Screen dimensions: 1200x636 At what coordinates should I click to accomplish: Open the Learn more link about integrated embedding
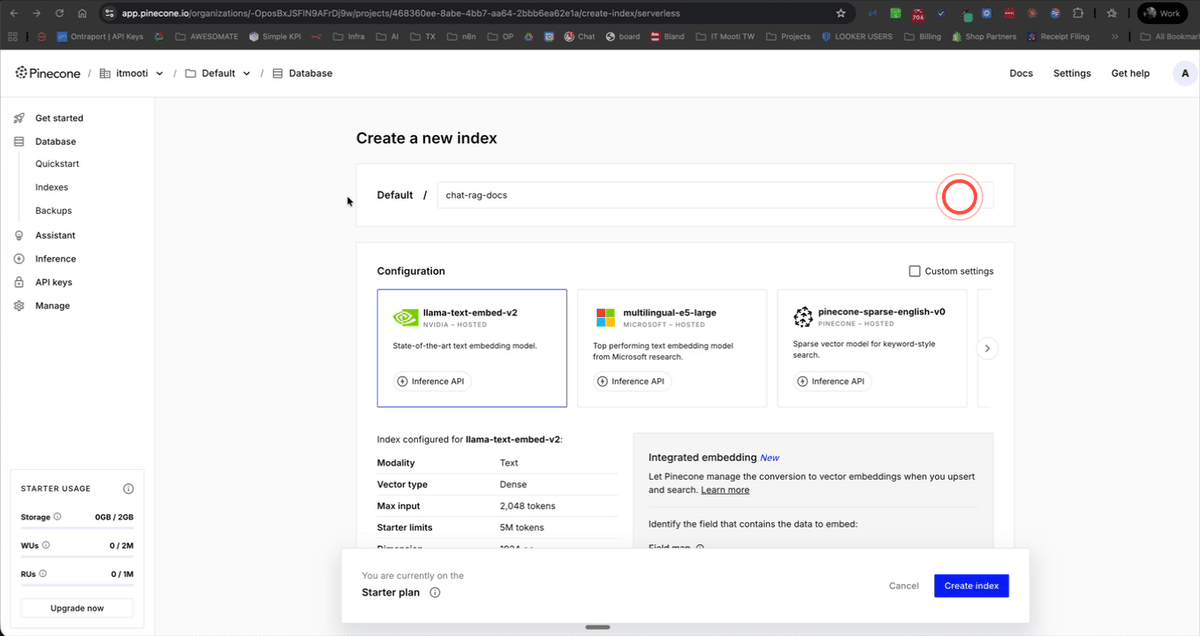coord(724,489)
